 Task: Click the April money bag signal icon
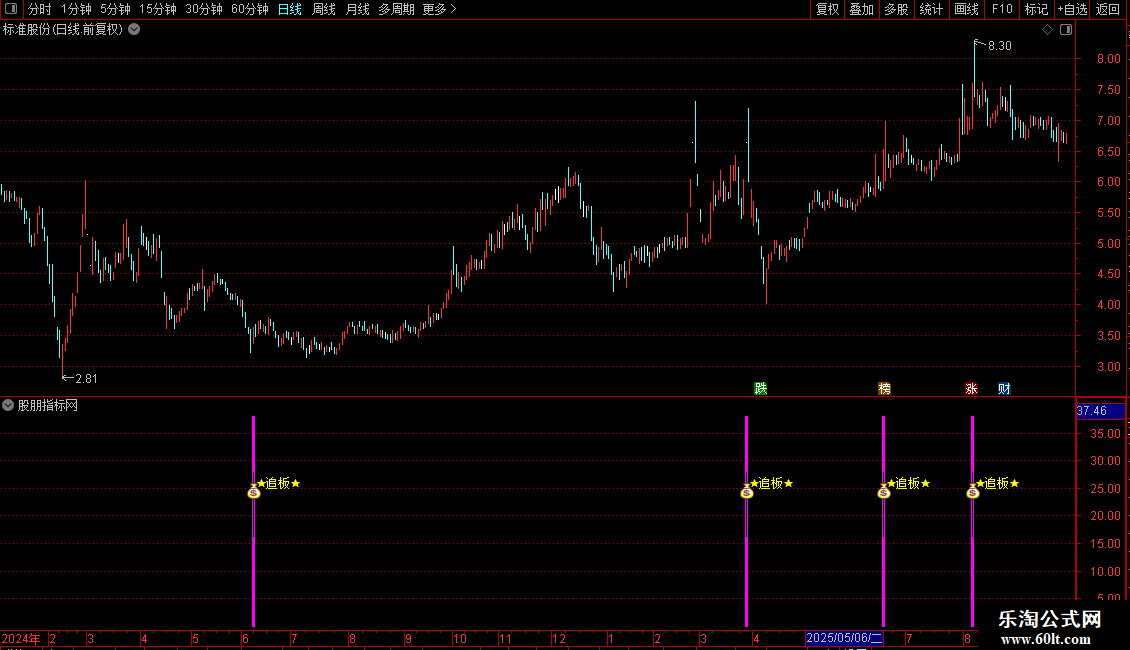[747, 491]
